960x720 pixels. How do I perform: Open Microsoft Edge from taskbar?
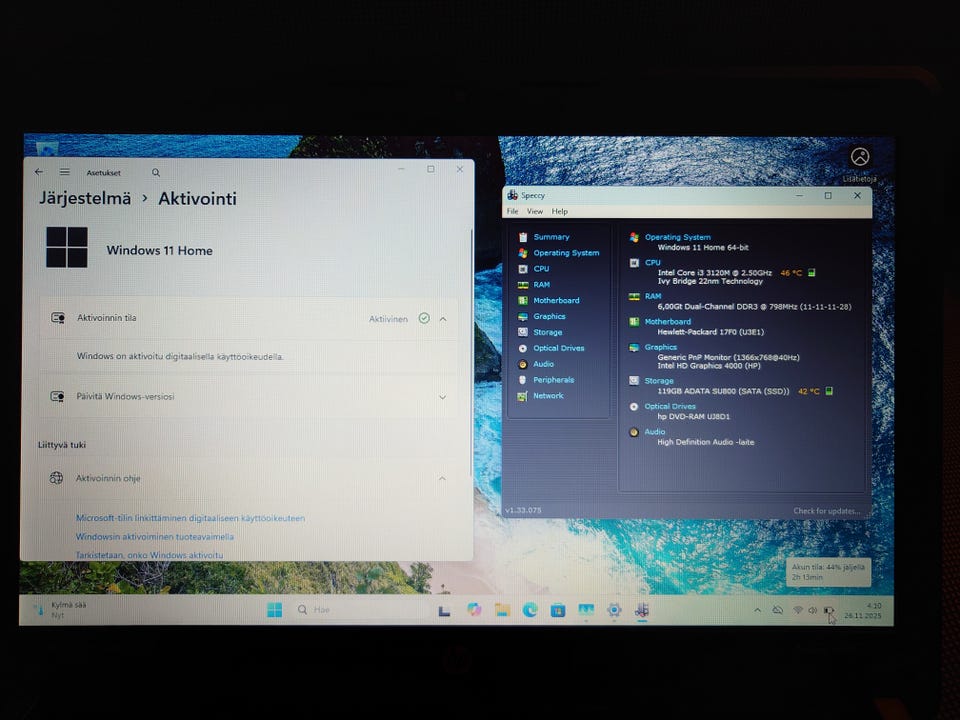coord(530,610)
